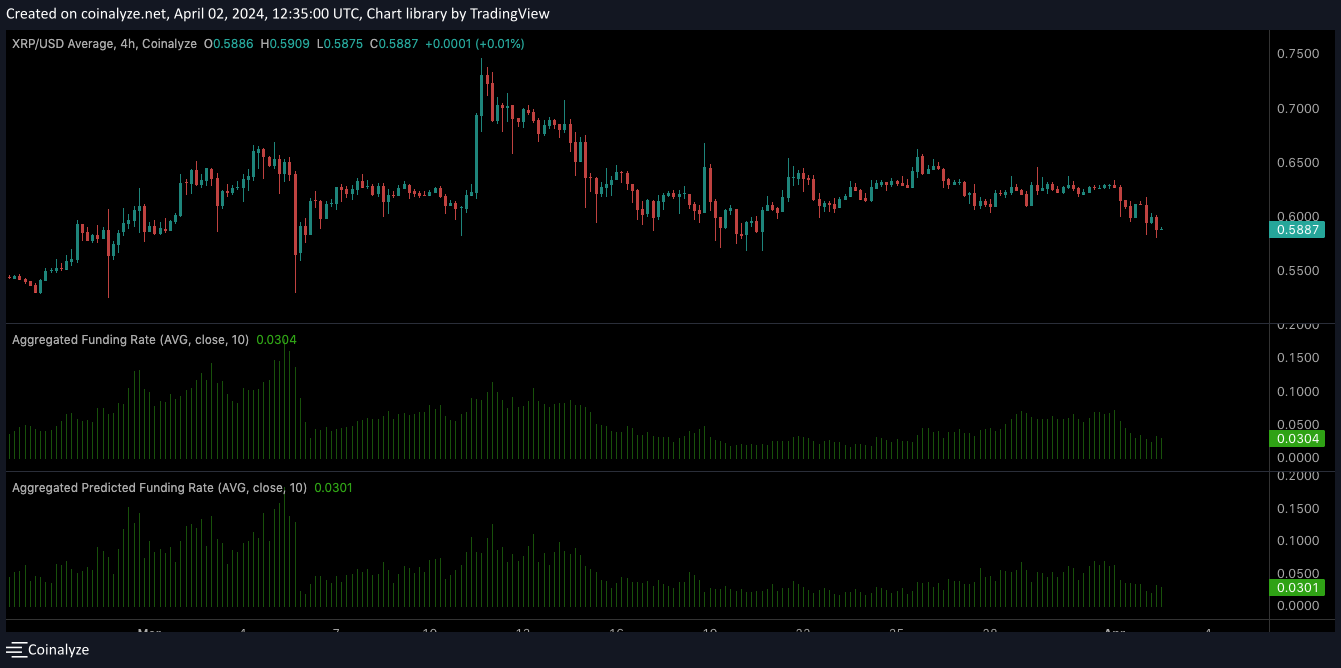The width and height of the screenshot is (1341, 668).
Task: Click the closing price C0.5887 in legend
Action: pyautogui.click(x=393, y=44)
